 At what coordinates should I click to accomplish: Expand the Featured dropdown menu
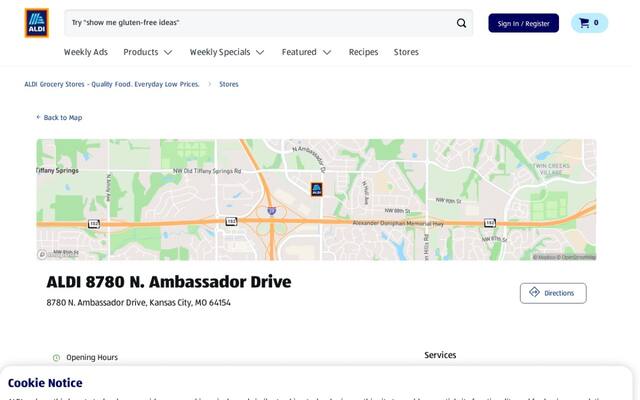(x=306, y=52)
